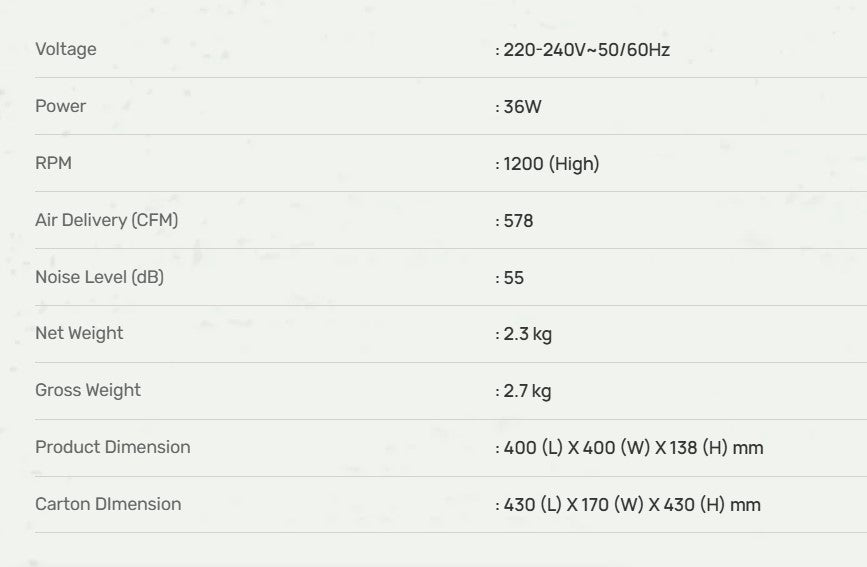Image resolution: width=867 pixels, height=567 pixels.
Task: Click the Gross Weight label
Action: 88,391
